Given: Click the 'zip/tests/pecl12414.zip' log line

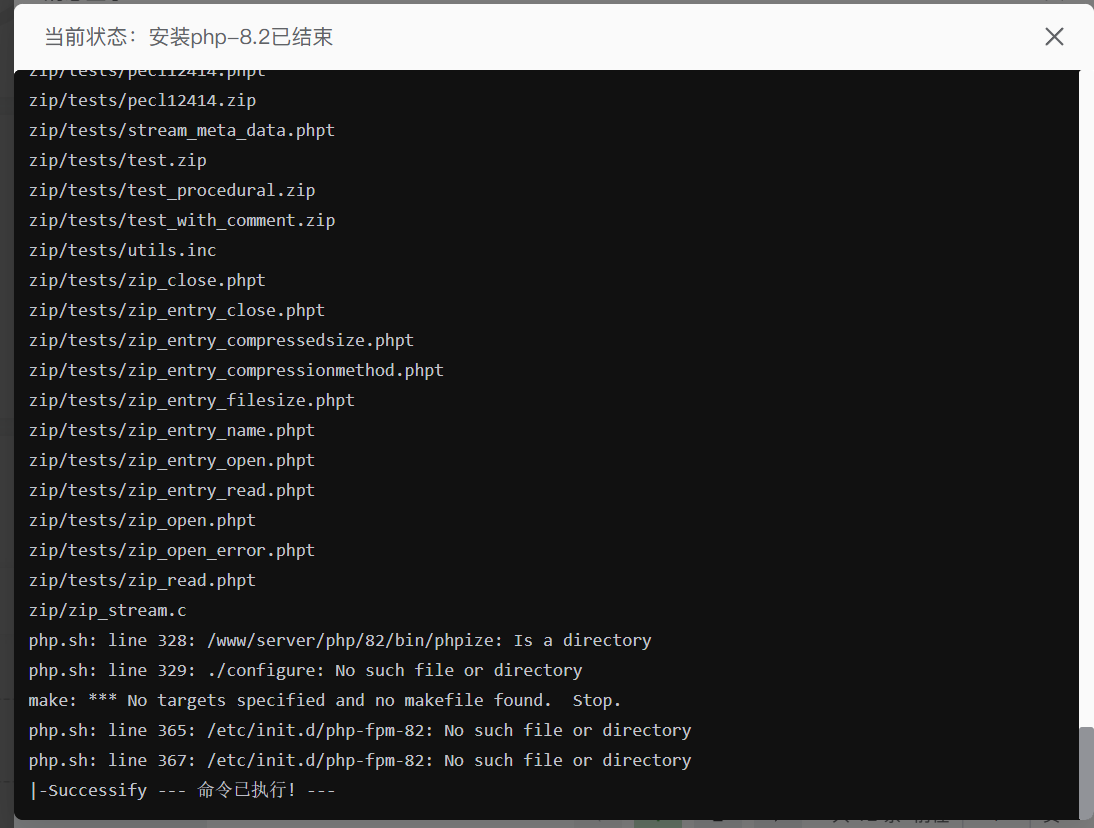Looking at the screenshot, I should coord(142,100).
